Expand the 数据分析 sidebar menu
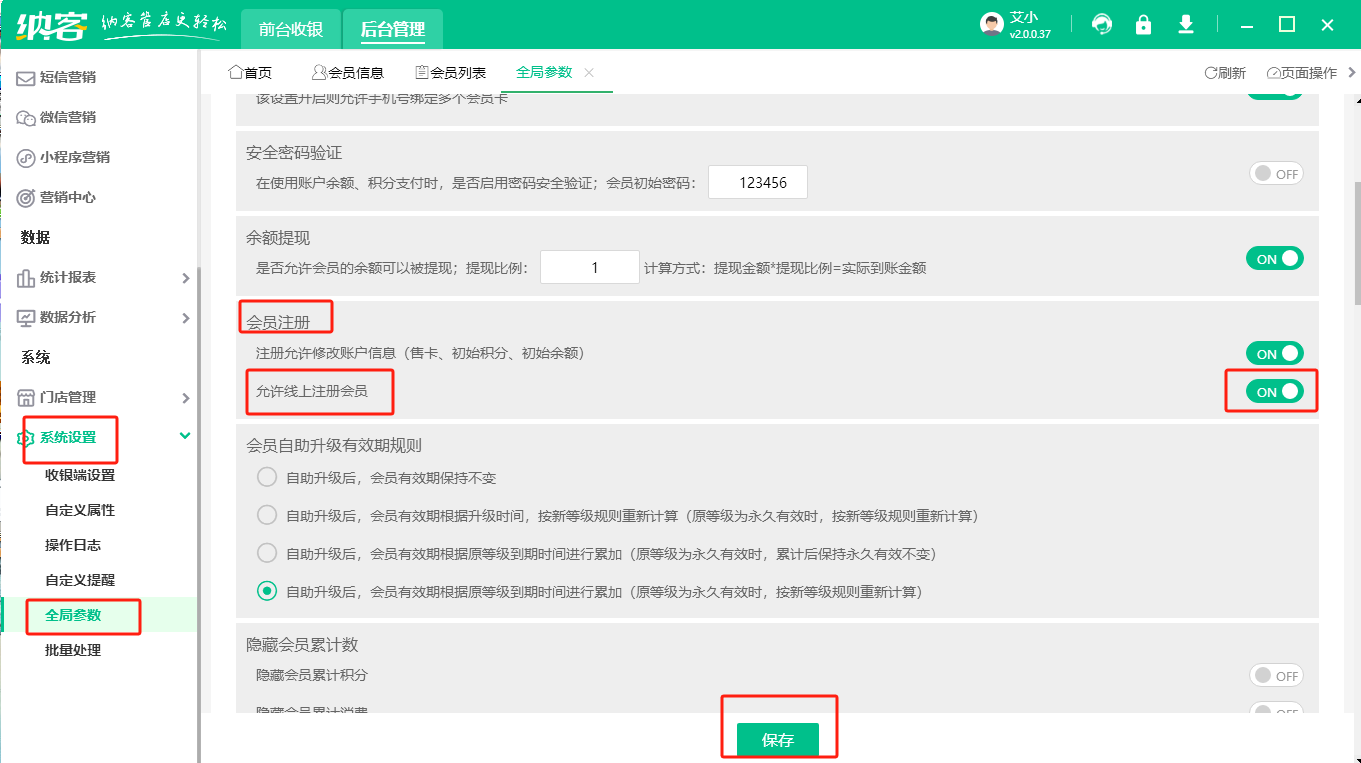Viewport: 1361px width, 763px height. tap(100, 317)
